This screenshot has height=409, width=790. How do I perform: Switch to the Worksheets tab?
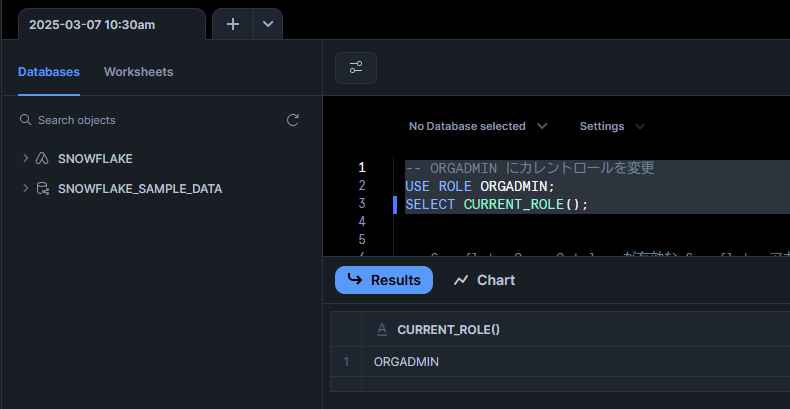(x=139, y=72)
